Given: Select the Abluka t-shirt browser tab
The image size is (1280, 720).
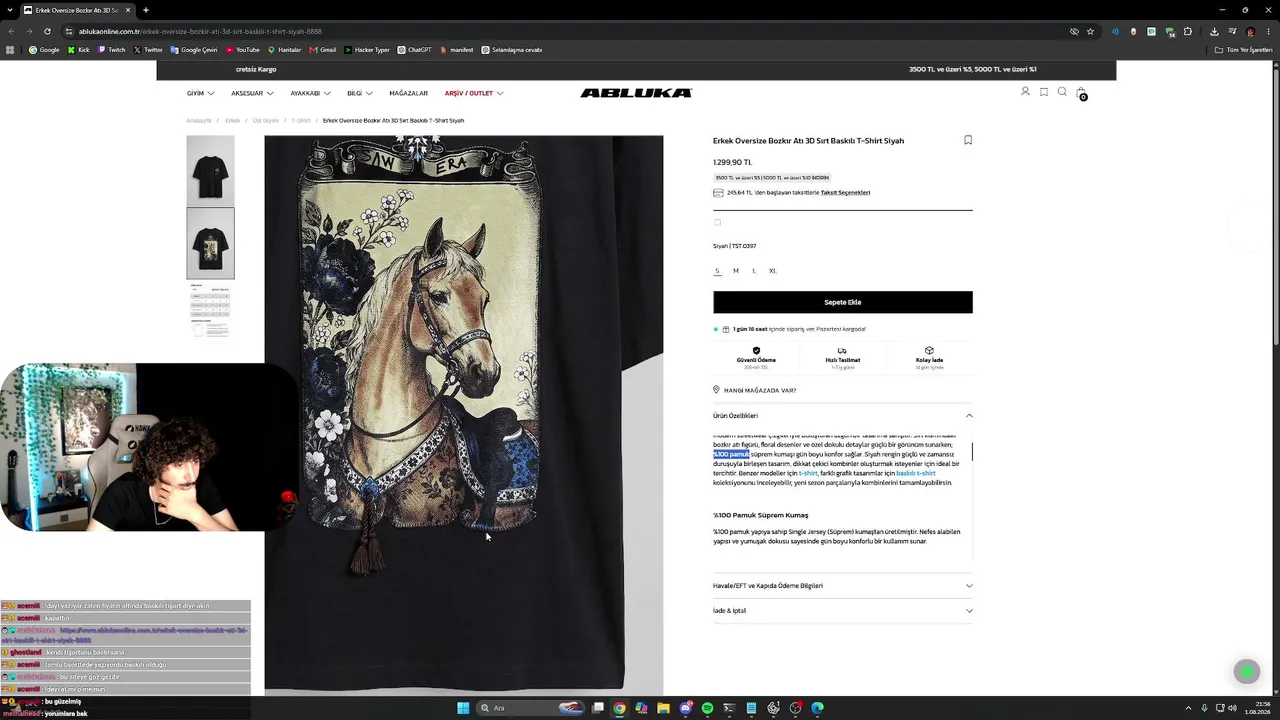Looking at the screenshot, I should point(78,10).
